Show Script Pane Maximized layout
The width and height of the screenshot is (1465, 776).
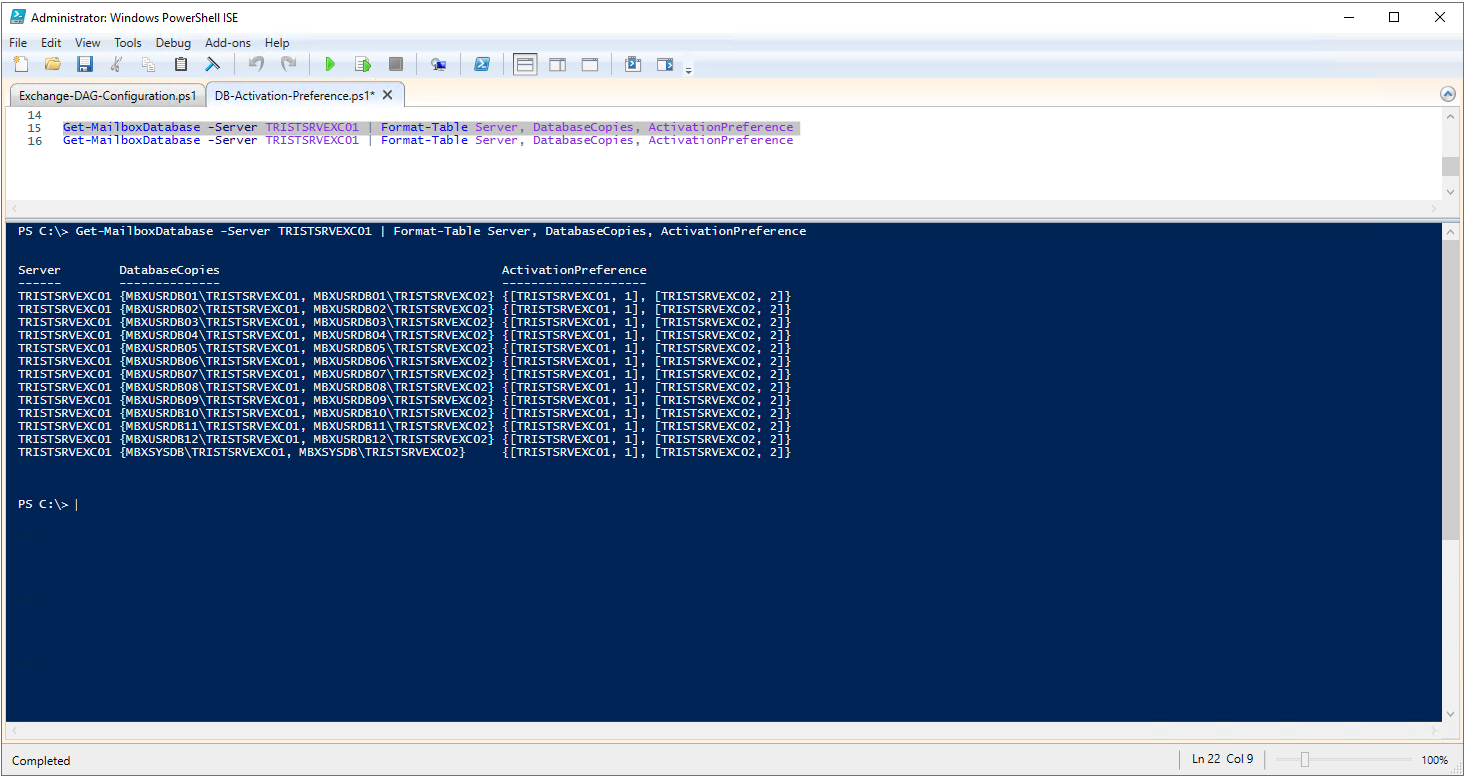[x=590, y=64]
